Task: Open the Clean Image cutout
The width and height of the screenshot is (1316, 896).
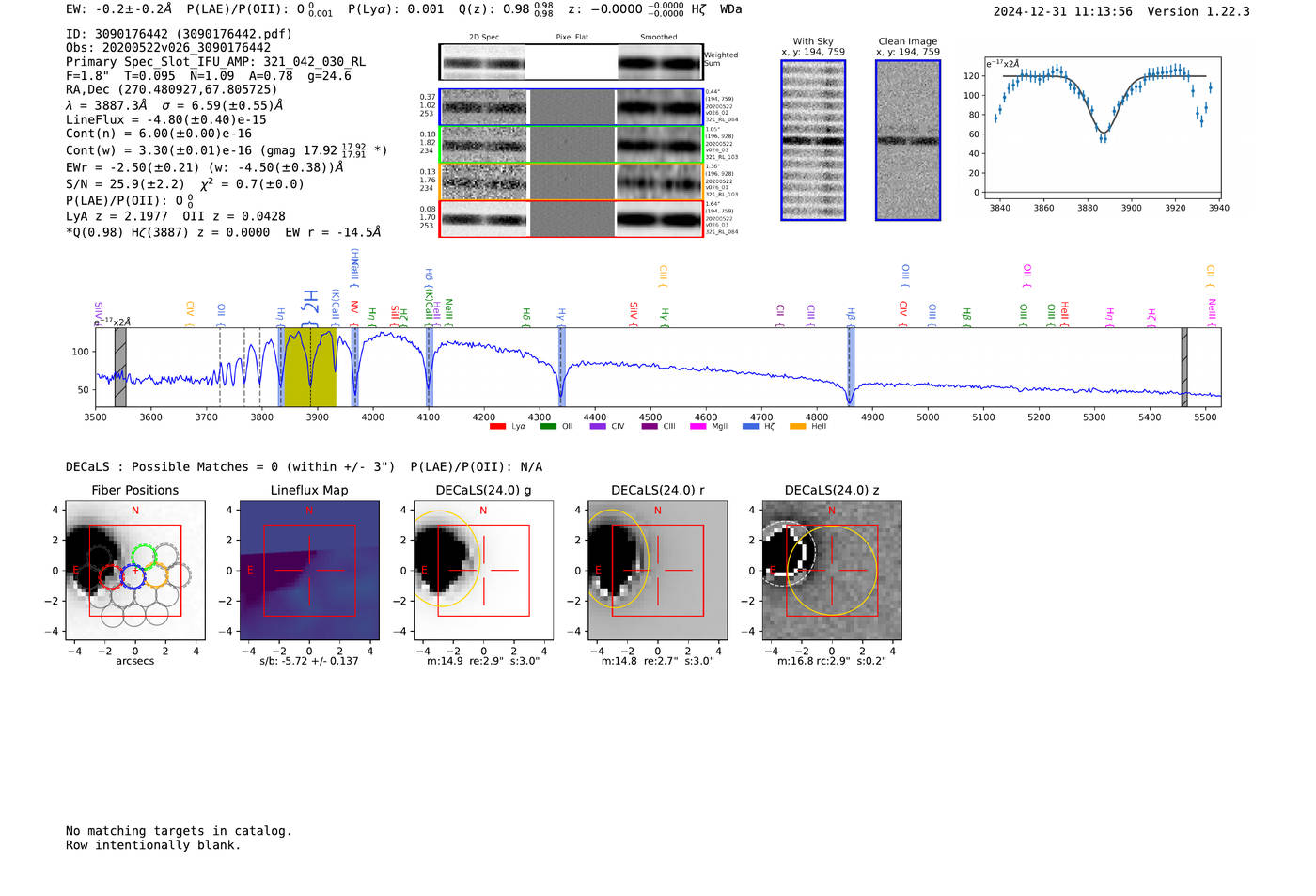Action: (908, 140)
